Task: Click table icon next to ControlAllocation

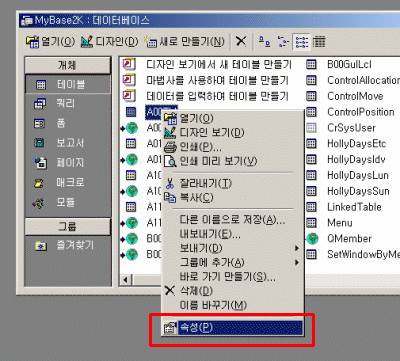Action: [x=311, y=80]
